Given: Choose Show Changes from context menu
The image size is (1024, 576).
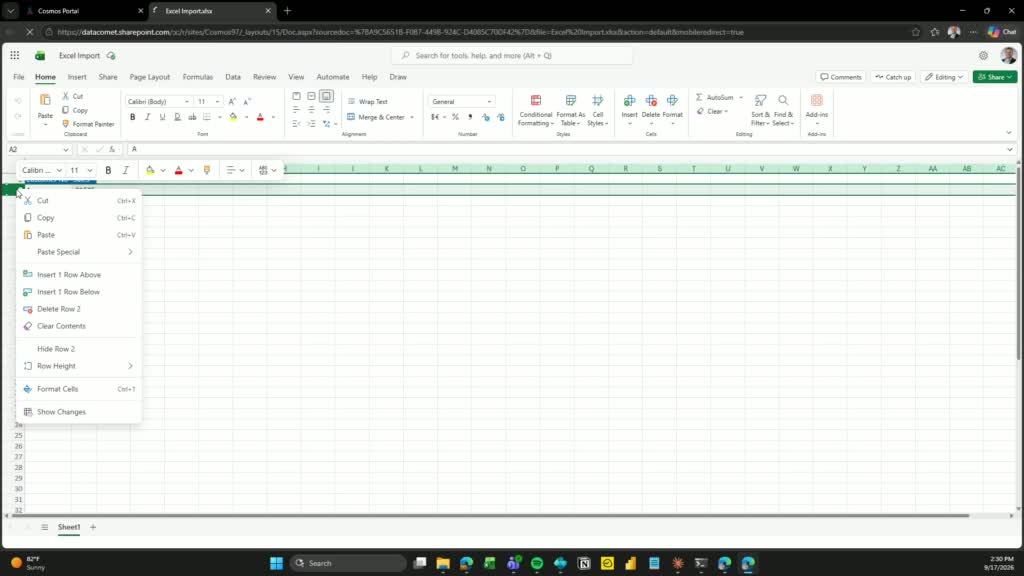Looking at the screenshot, I should point(78,412).
